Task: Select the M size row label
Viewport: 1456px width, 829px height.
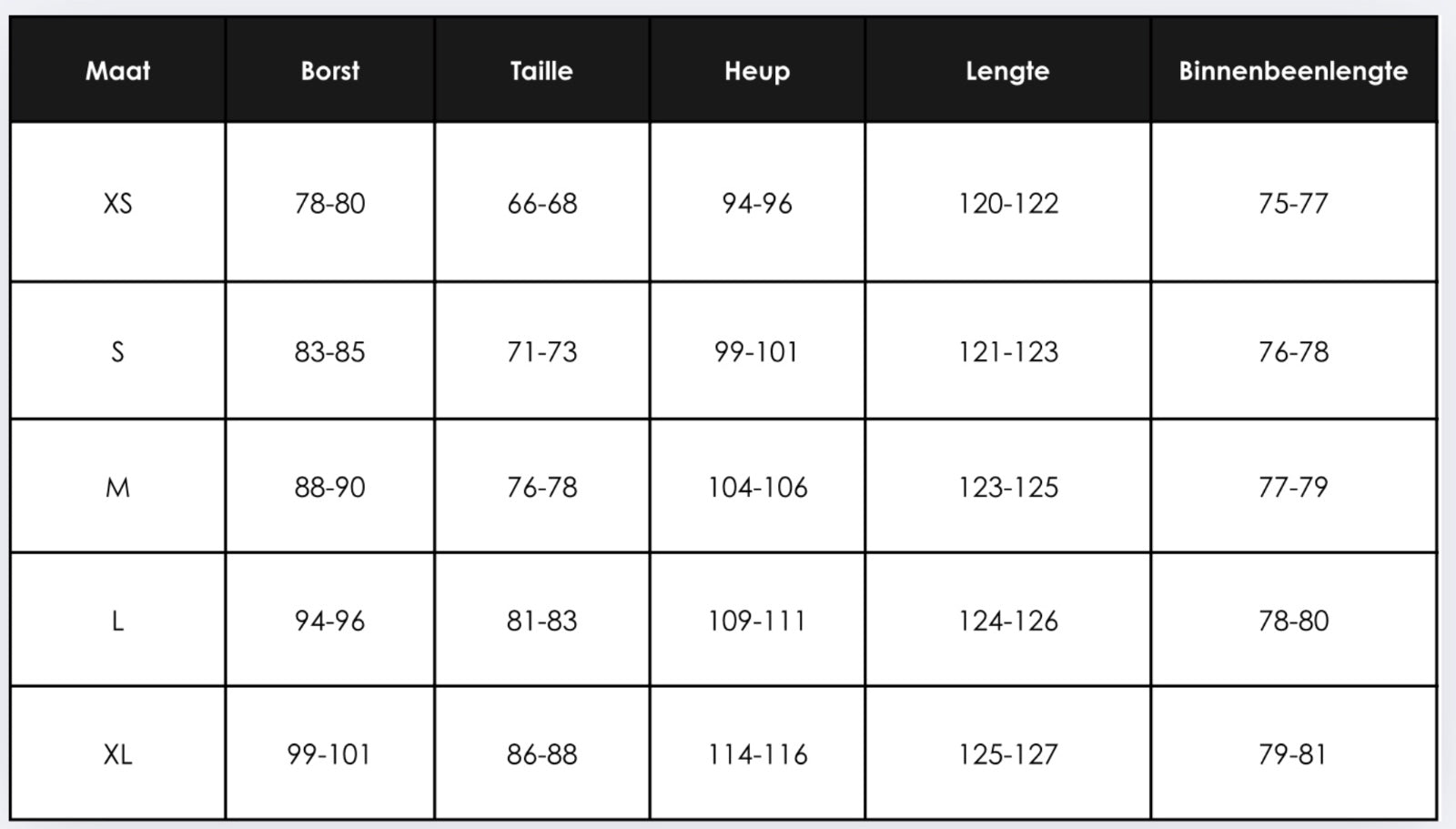Action: [x=117, y=488]
